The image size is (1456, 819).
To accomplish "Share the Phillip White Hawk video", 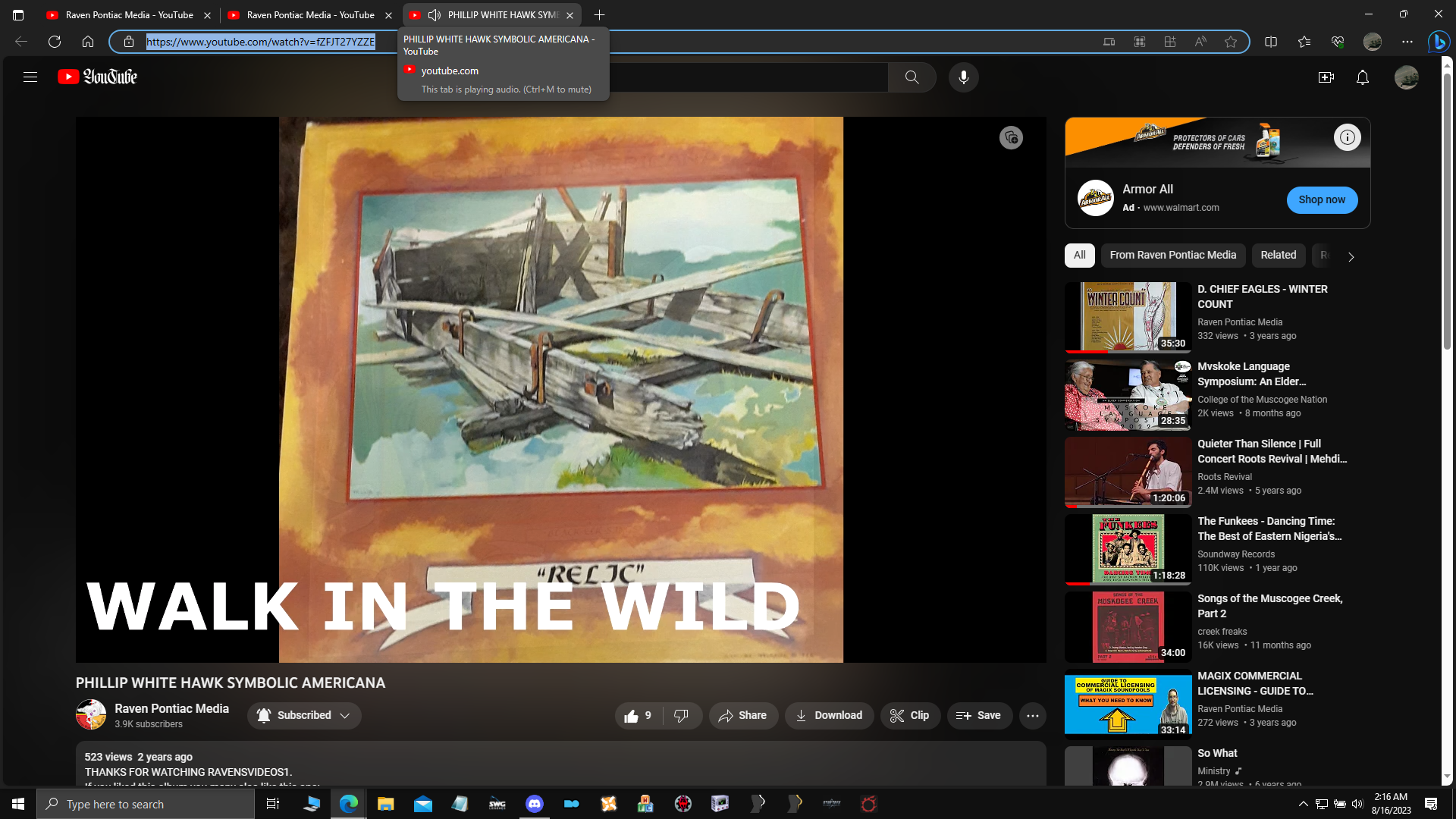I will point(743,715).
